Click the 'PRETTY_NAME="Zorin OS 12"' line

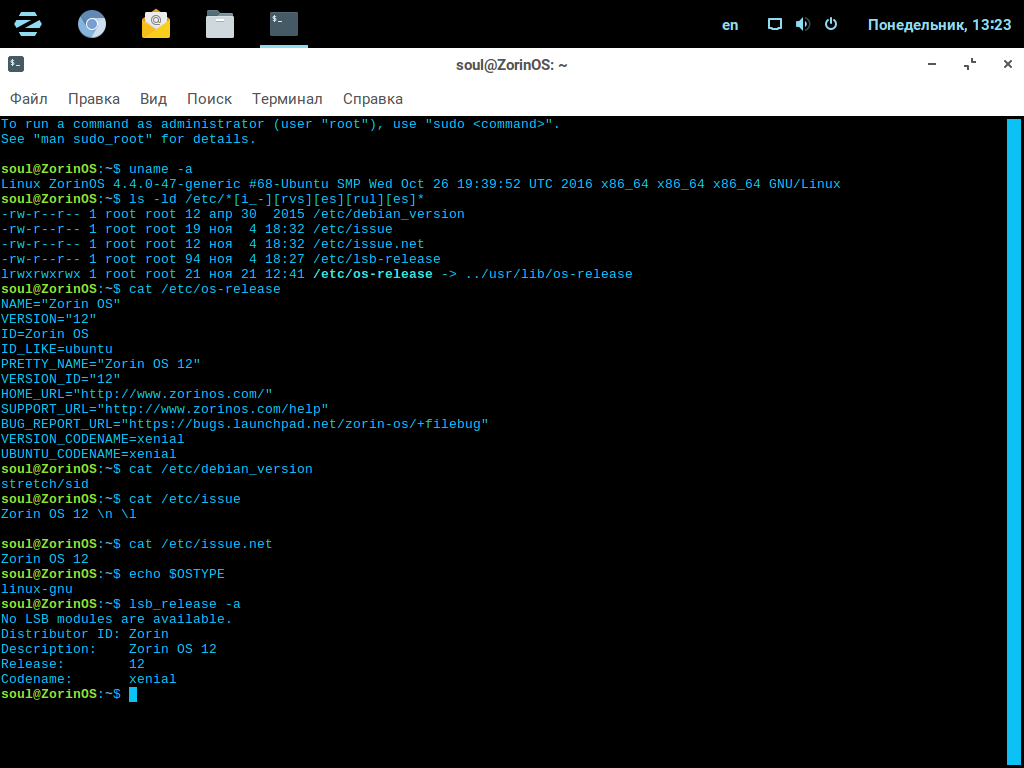tap(101, 364)
